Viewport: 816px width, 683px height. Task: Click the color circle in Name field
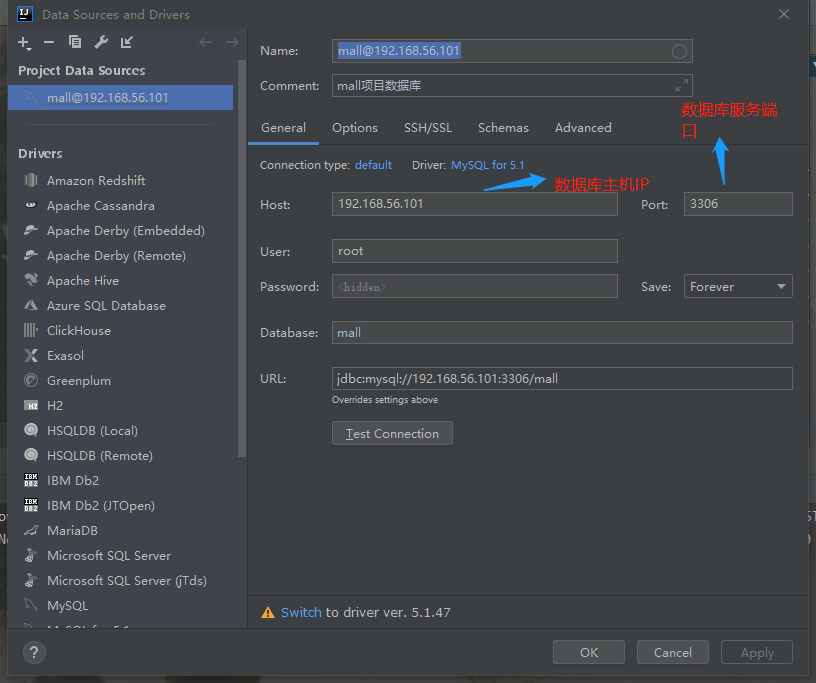point(679,51)
